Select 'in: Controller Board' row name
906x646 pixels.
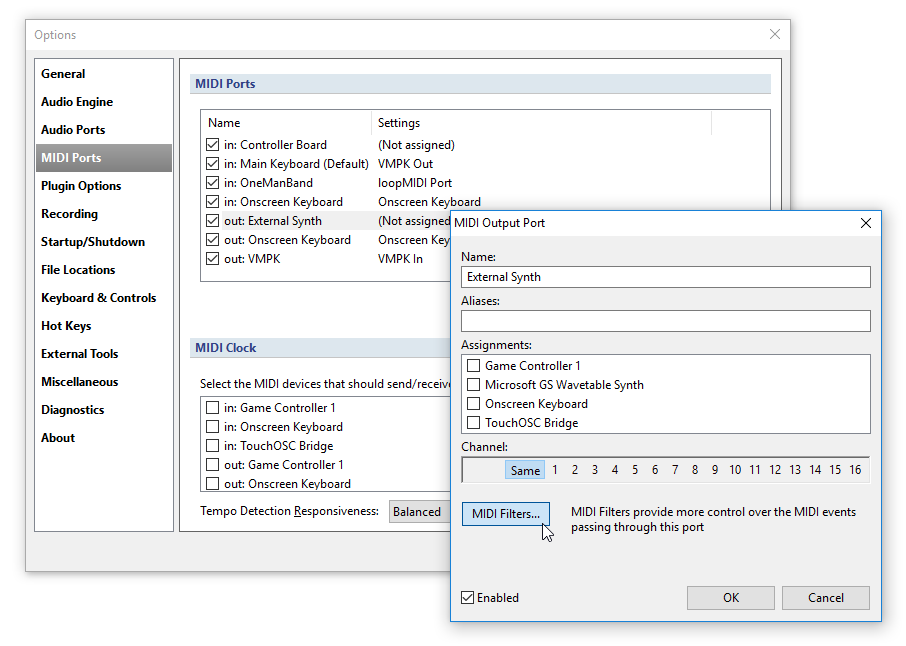click(275, 145)
